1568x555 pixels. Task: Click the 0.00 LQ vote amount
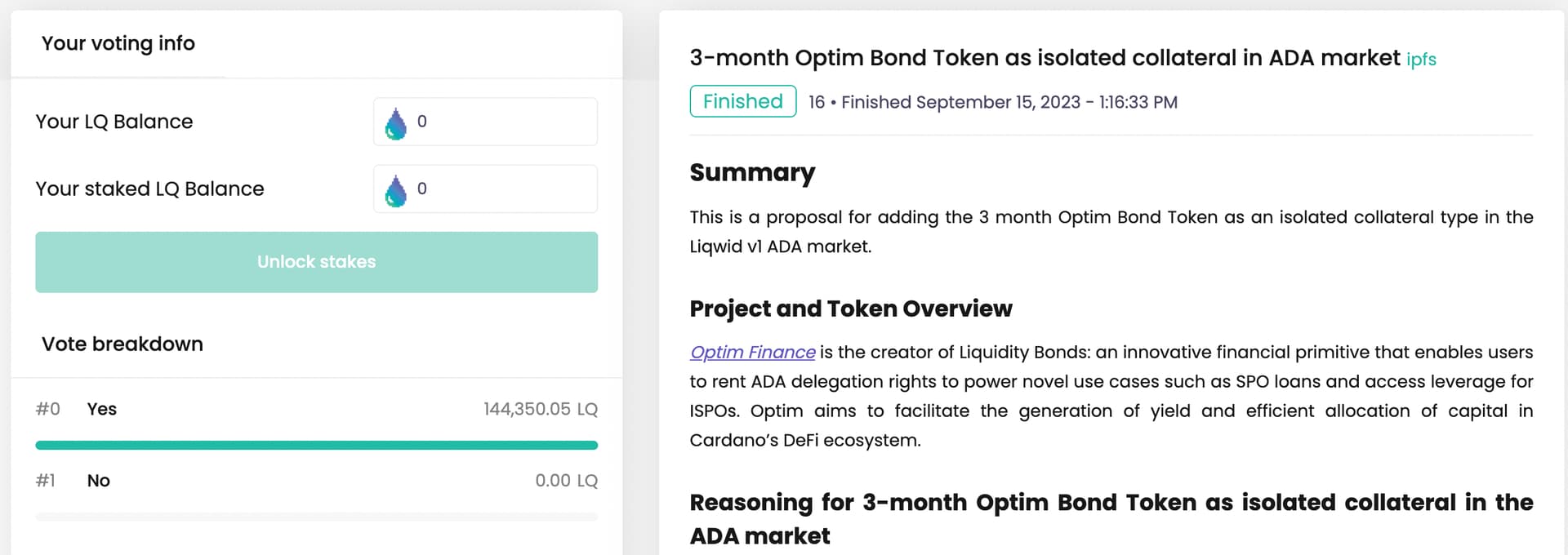tap(566, 481)
